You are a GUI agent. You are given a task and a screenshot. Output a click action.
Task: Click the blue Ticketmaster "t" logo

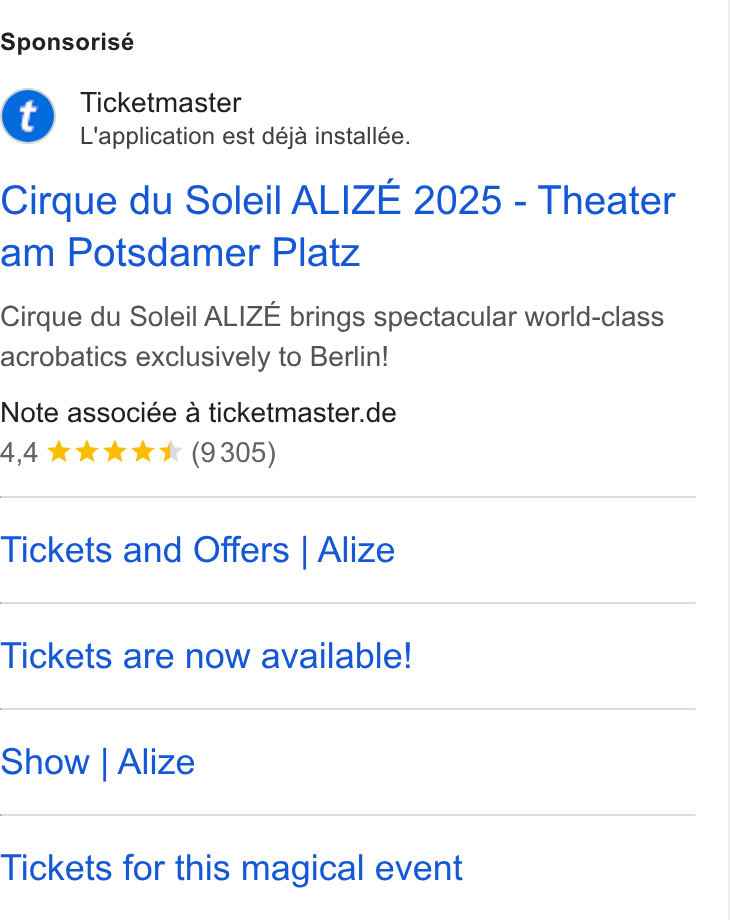tap(28, 116)
